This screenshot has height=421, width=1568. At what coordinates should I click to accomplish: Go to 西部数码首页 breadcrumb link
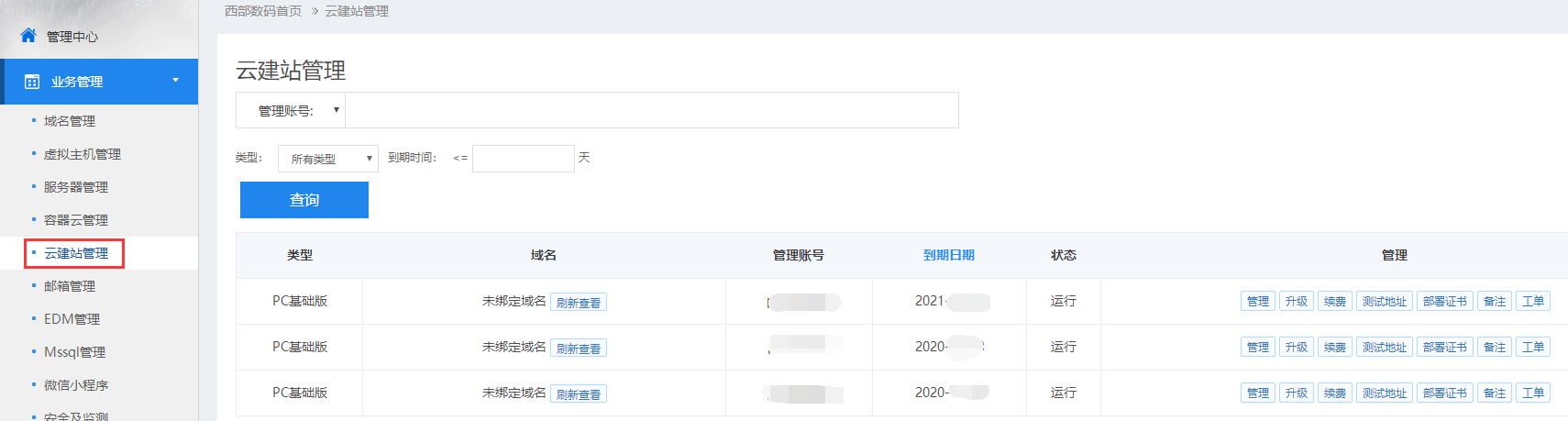coord(263,11)
